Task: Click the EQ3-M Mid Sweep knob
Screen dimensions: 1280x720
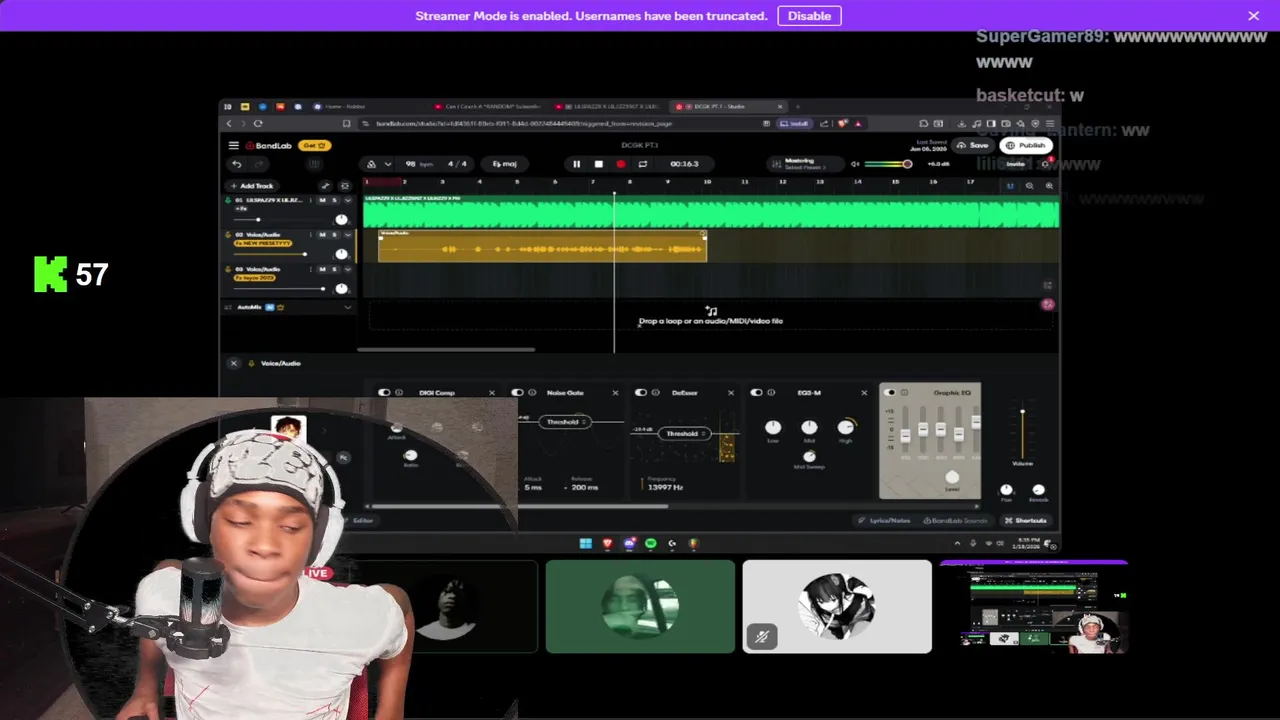Action: click(809, 456)
